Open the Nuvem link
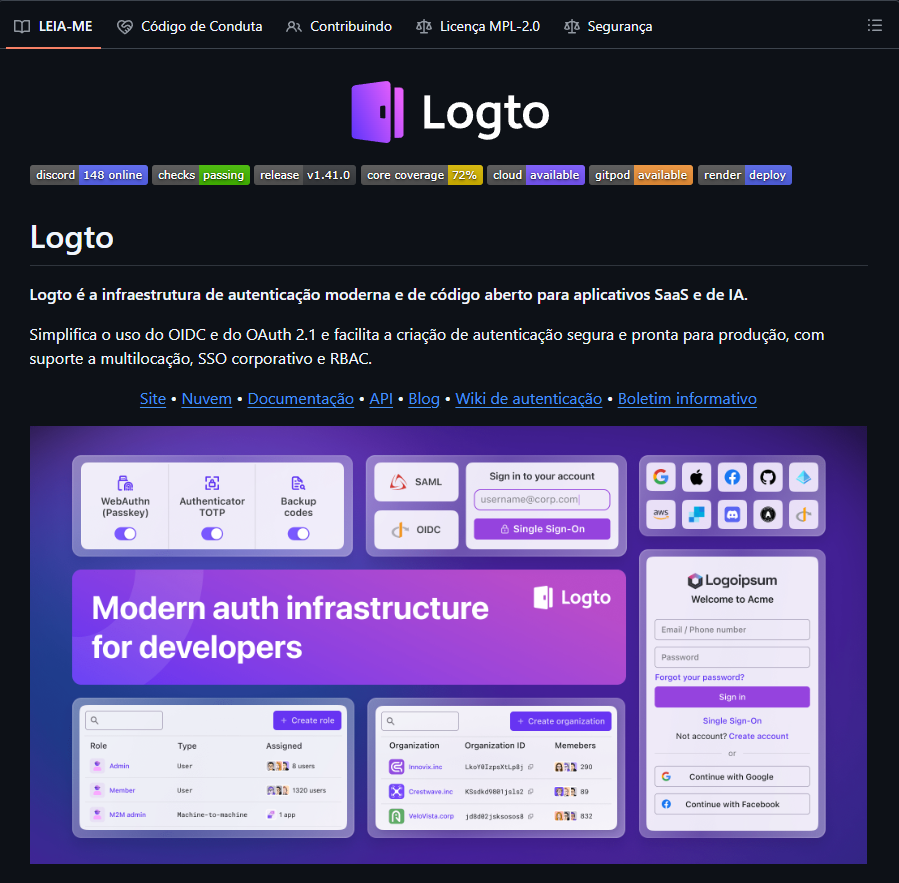The image size is (899, 883). tap(206, 398)
